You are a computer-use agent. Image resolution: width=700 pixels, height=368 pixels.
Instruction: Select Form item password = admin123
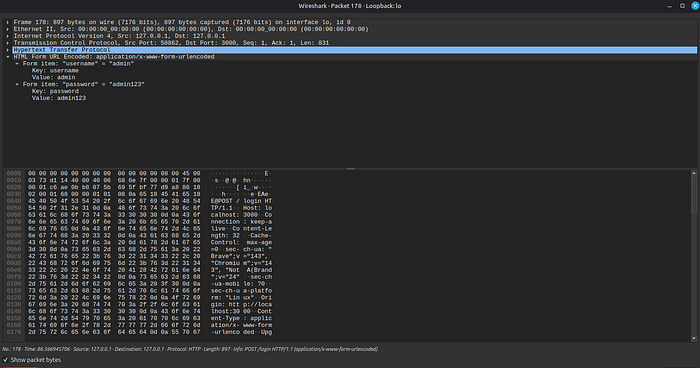(84, 84)
